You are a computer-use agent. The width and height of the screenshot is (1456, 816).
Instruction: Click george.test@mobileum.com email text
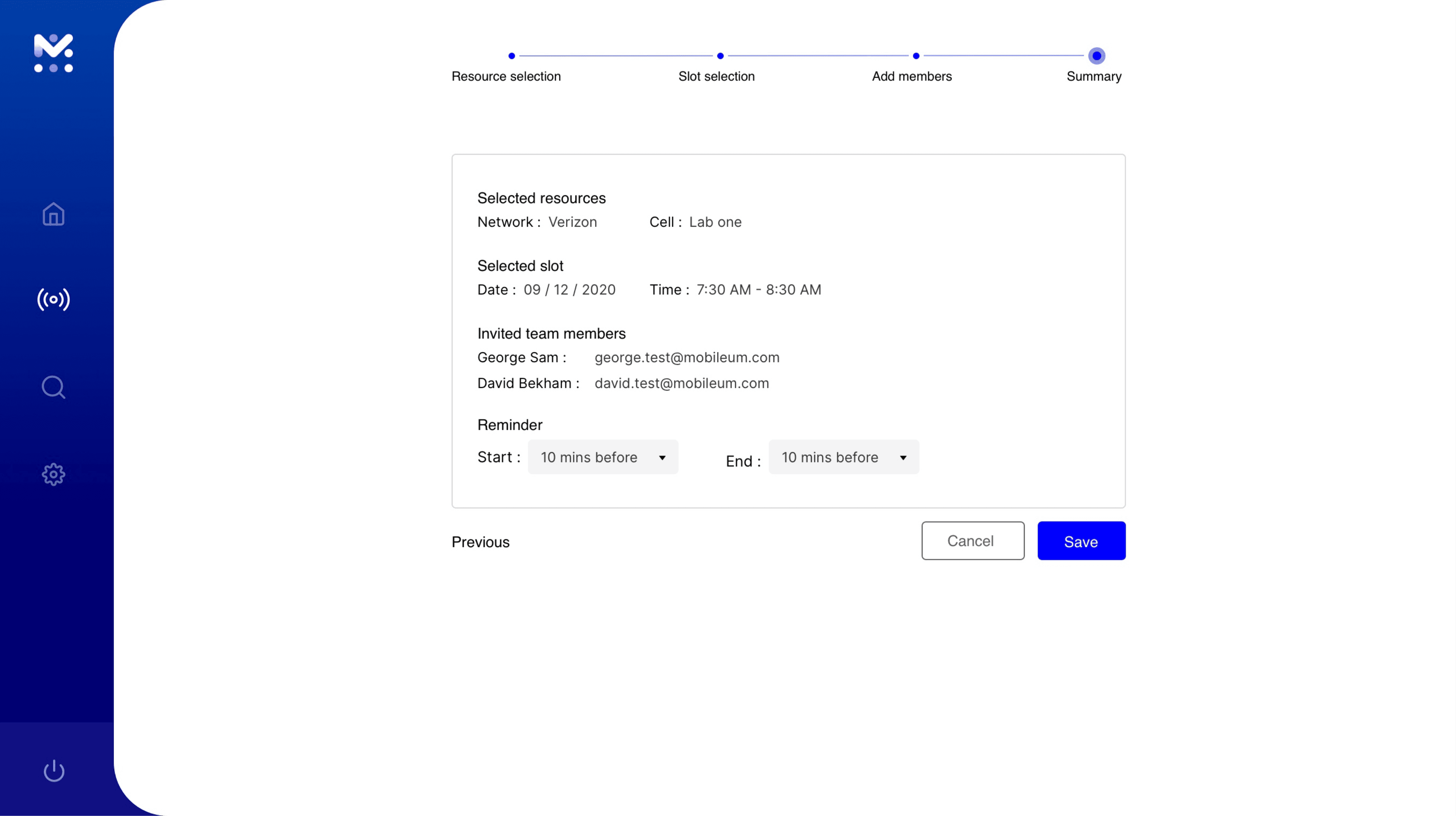click(x=687, y=357)
